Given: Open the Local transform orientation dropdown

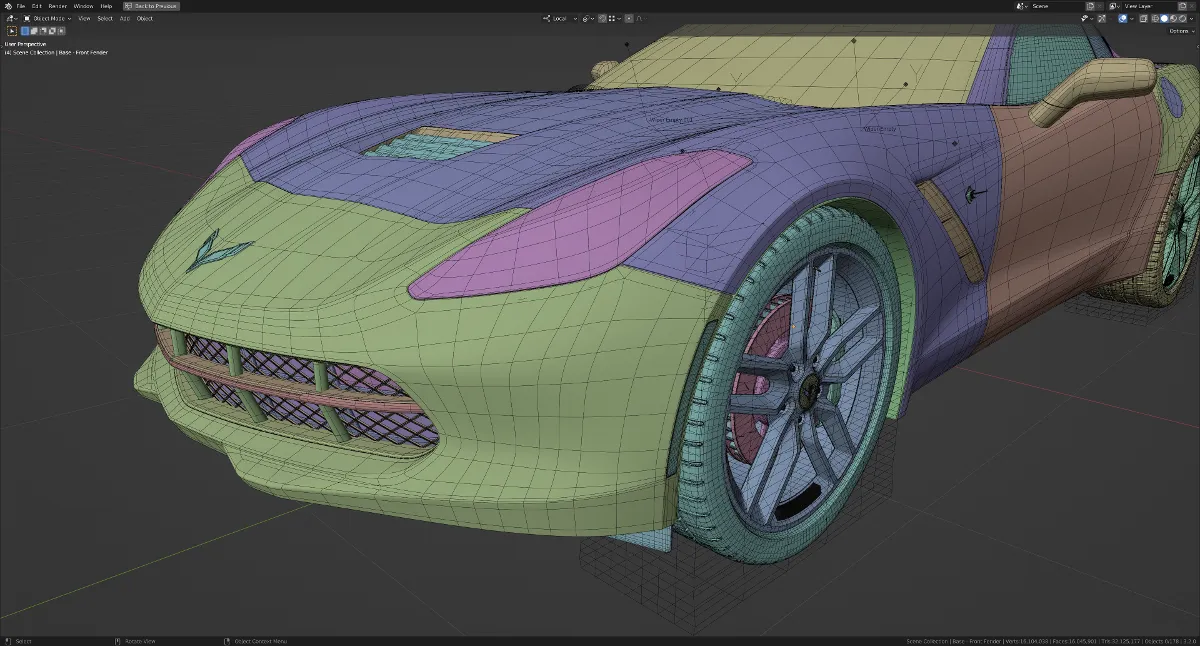Looking at the screenshot, I should (560, 18).
